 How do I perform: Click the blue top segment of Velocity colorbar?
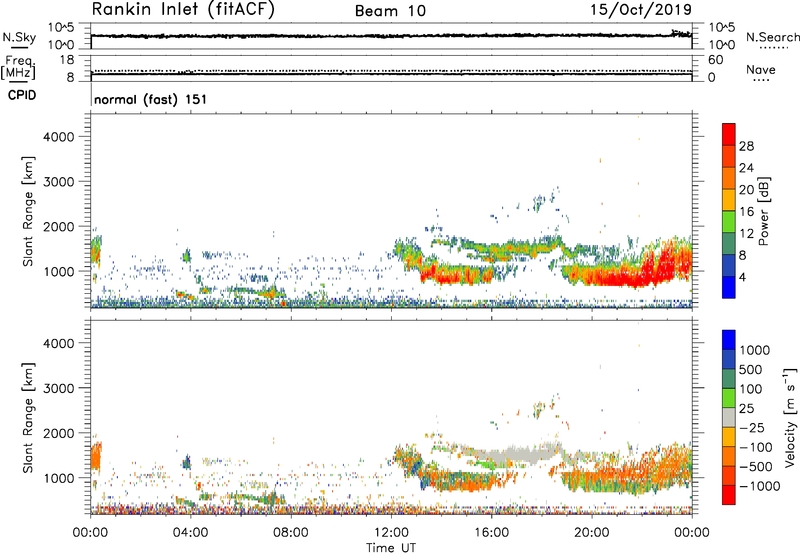729,340
